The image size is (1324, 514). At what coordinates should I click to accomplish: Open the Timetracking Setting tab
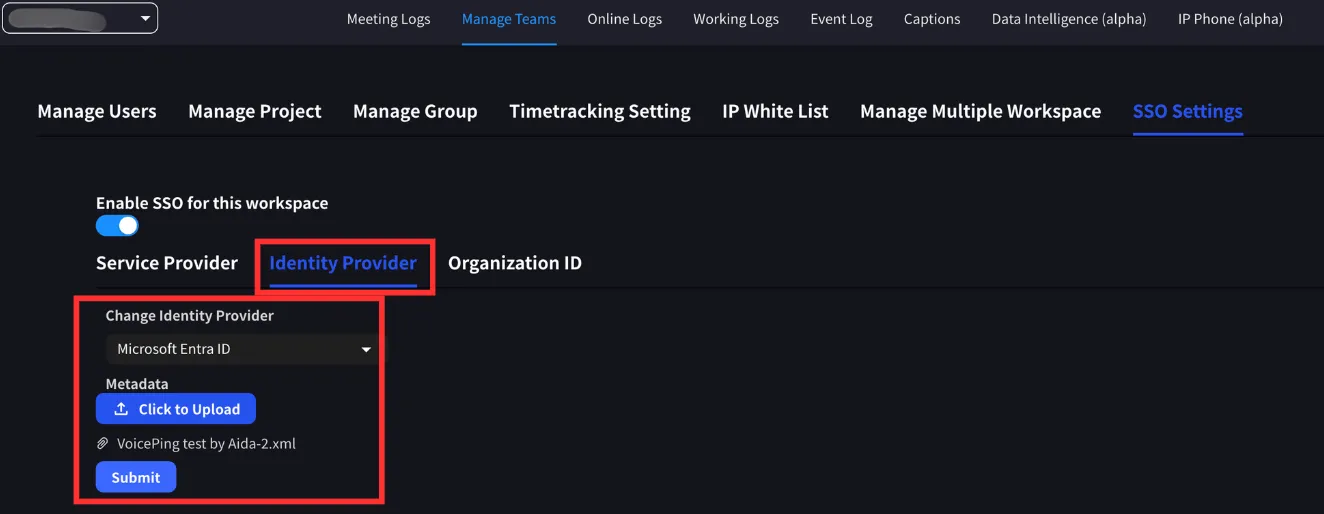pyautogui.click(x=600, y=111)
